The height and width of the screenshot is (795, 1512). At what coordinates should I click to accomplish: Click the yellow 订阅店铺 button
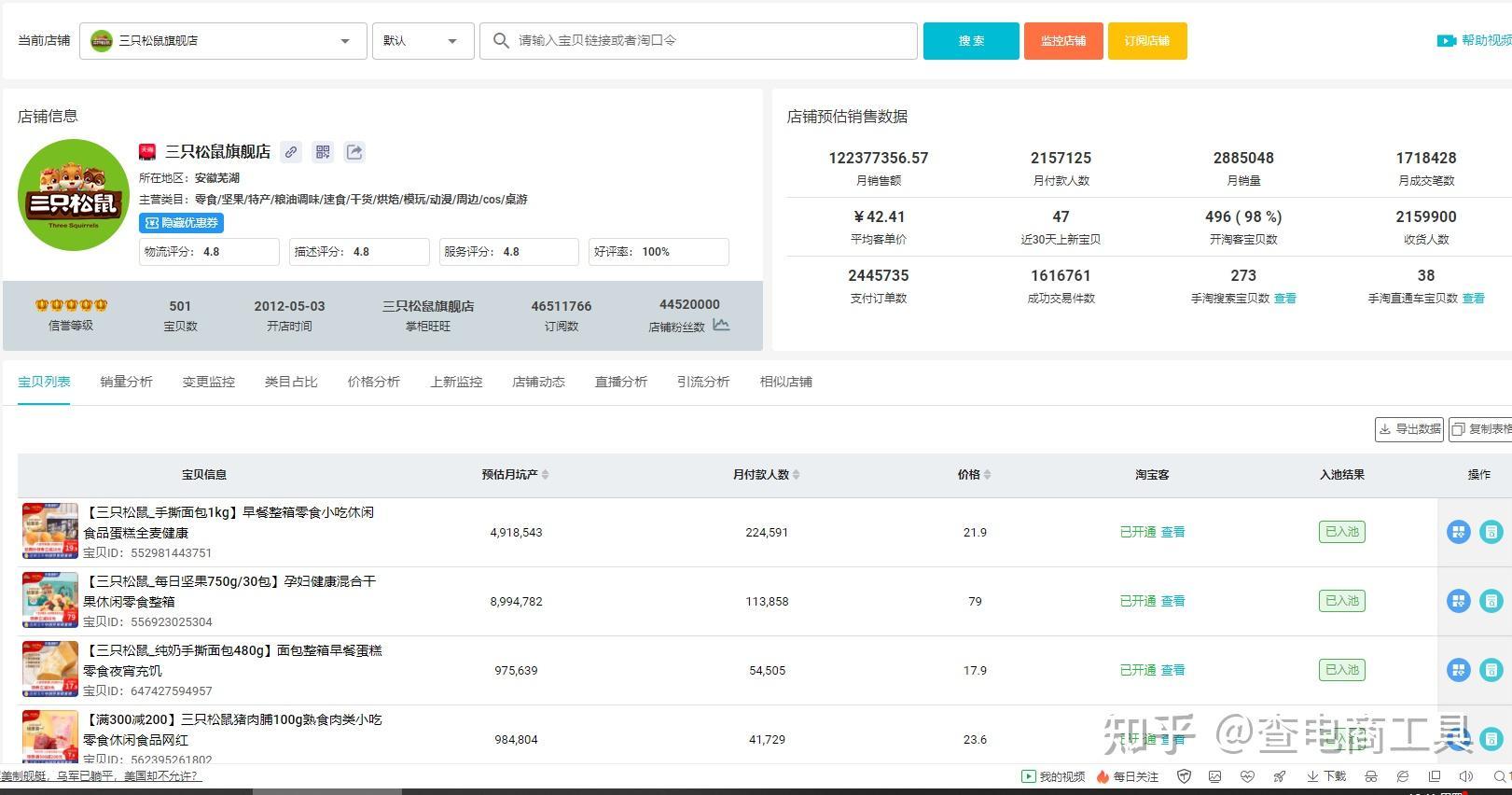tap(1147, 41)
